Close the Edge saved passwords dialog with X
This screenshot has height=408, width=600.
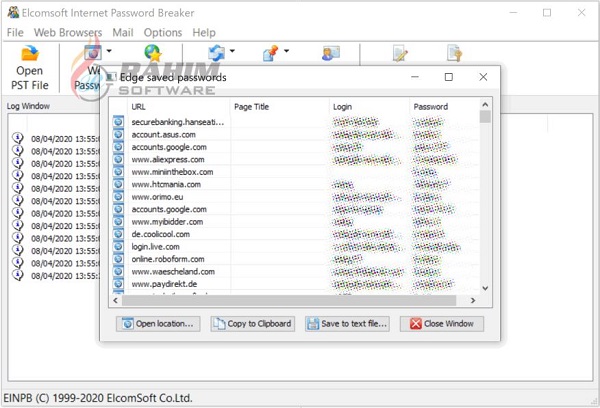[x=483, y=77]
